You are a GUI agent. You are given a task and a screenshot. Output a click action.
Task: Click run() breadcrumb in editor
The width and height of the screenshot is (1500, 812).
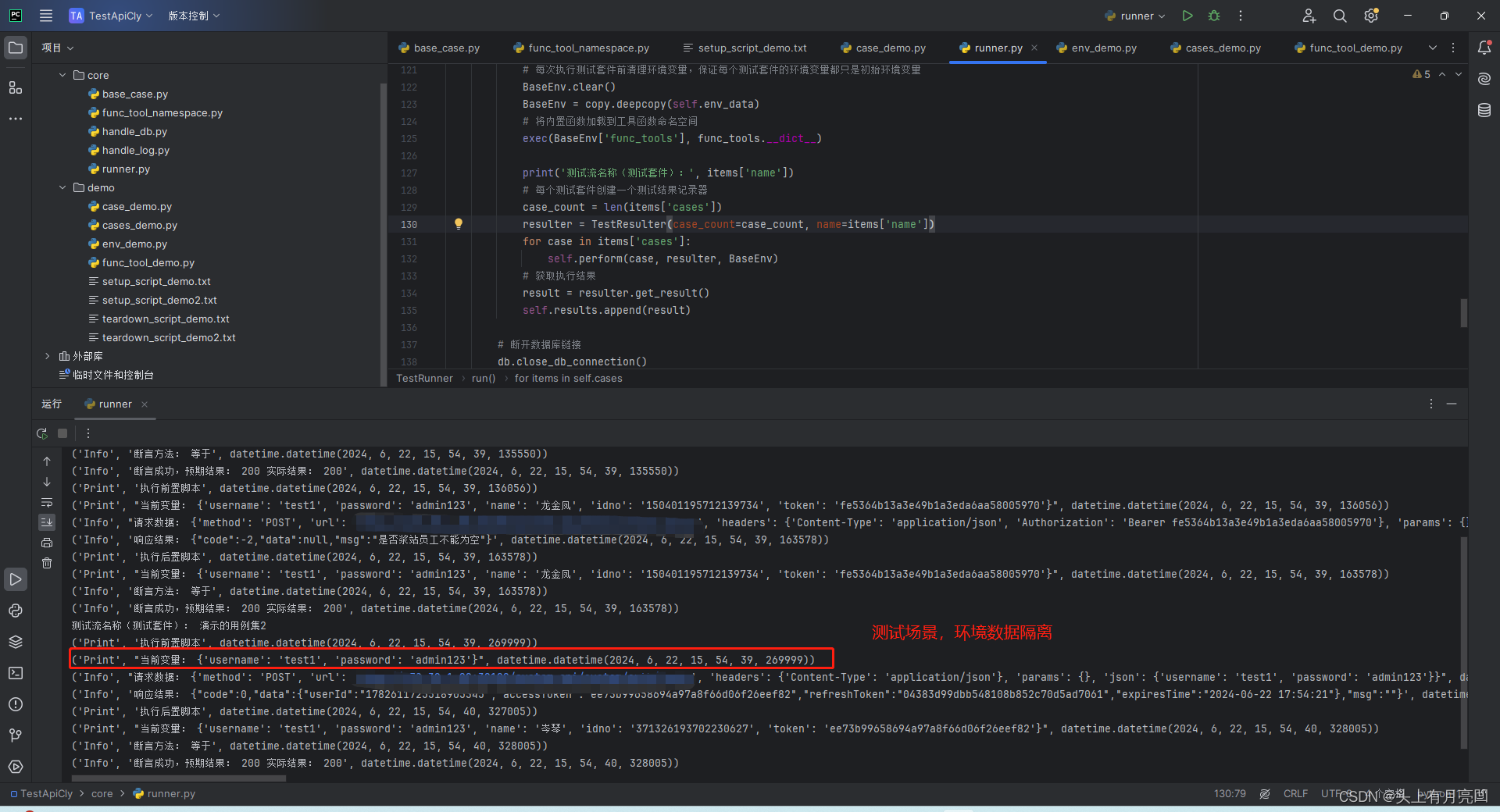tap(484, 379)
